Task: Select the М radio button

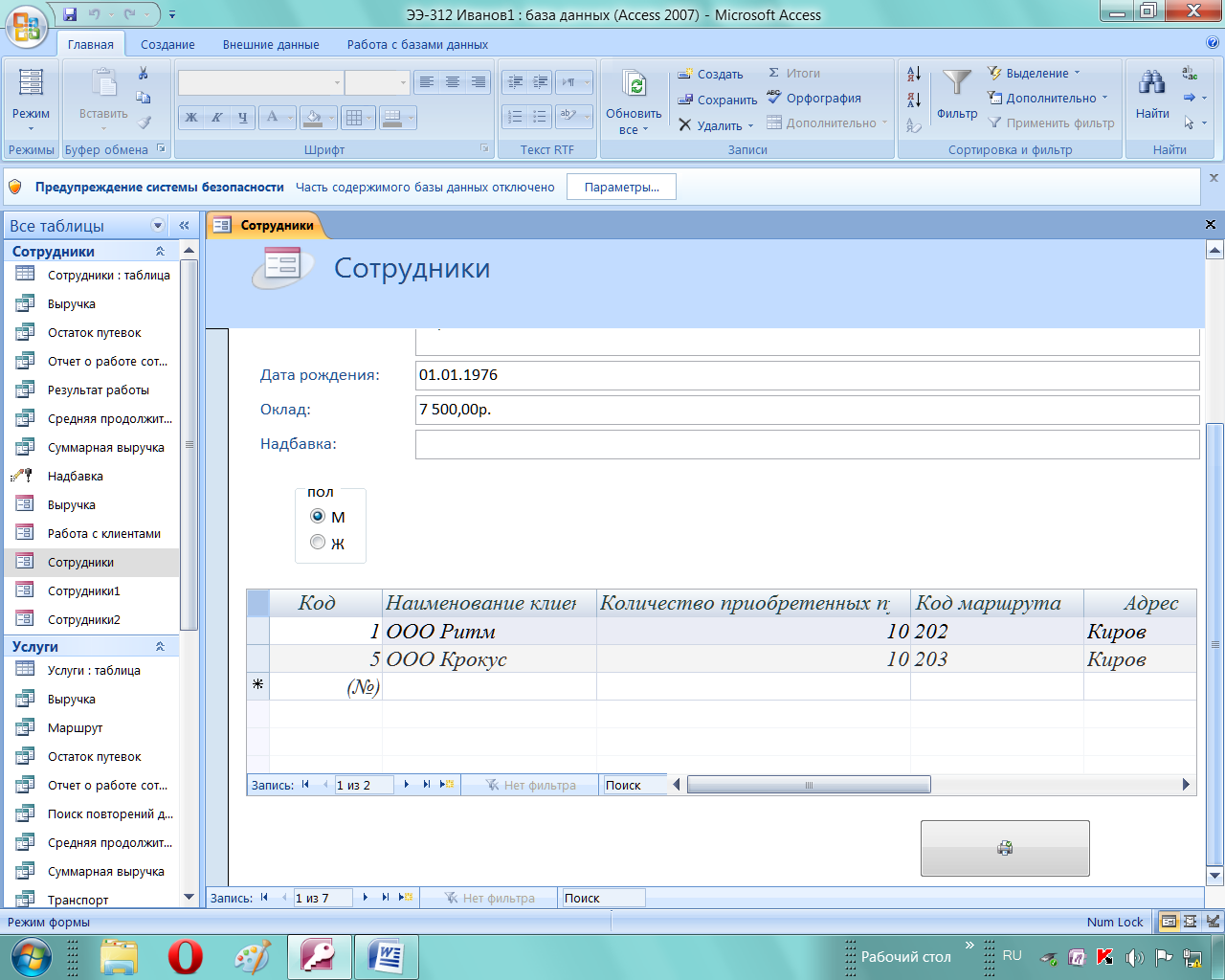Action: [x=318, y=516]
